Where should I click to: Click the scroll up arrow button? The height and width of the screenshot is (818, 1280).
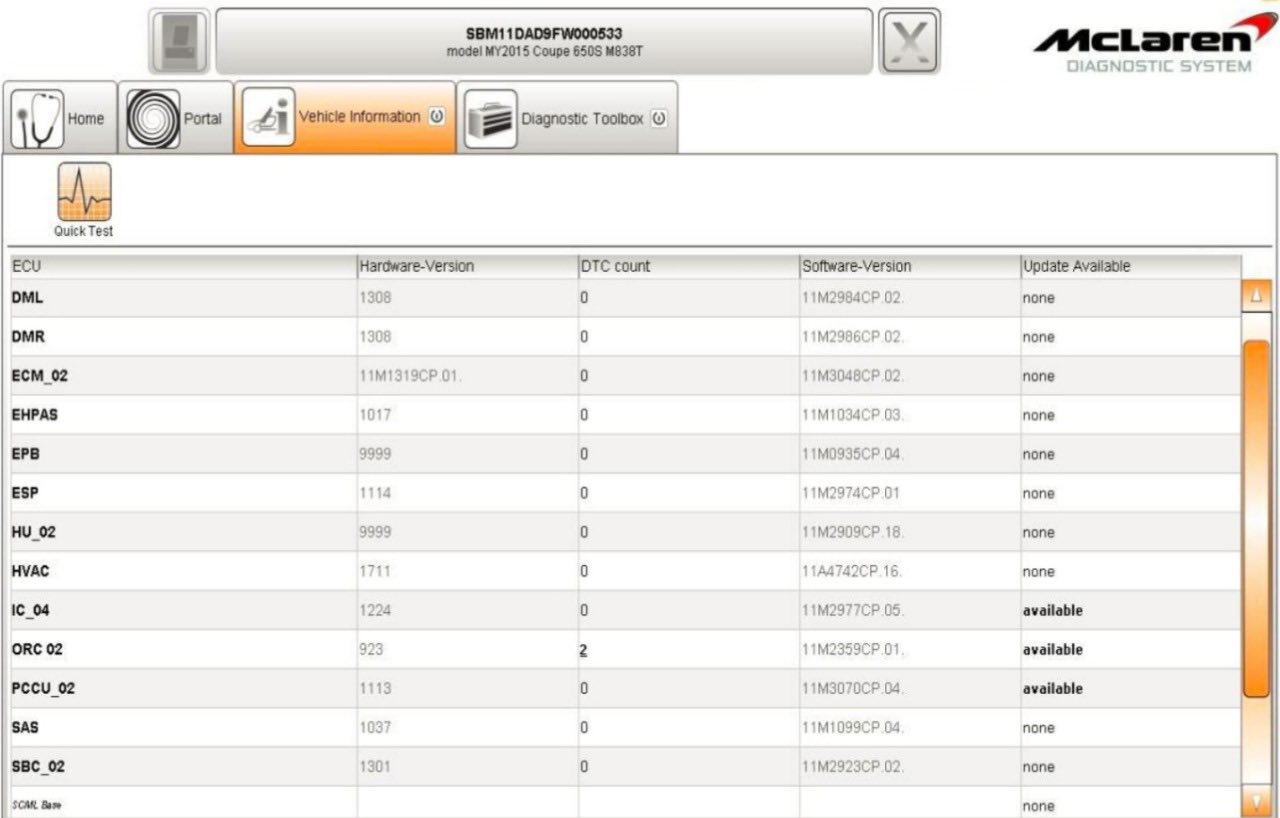(1256, 297)
